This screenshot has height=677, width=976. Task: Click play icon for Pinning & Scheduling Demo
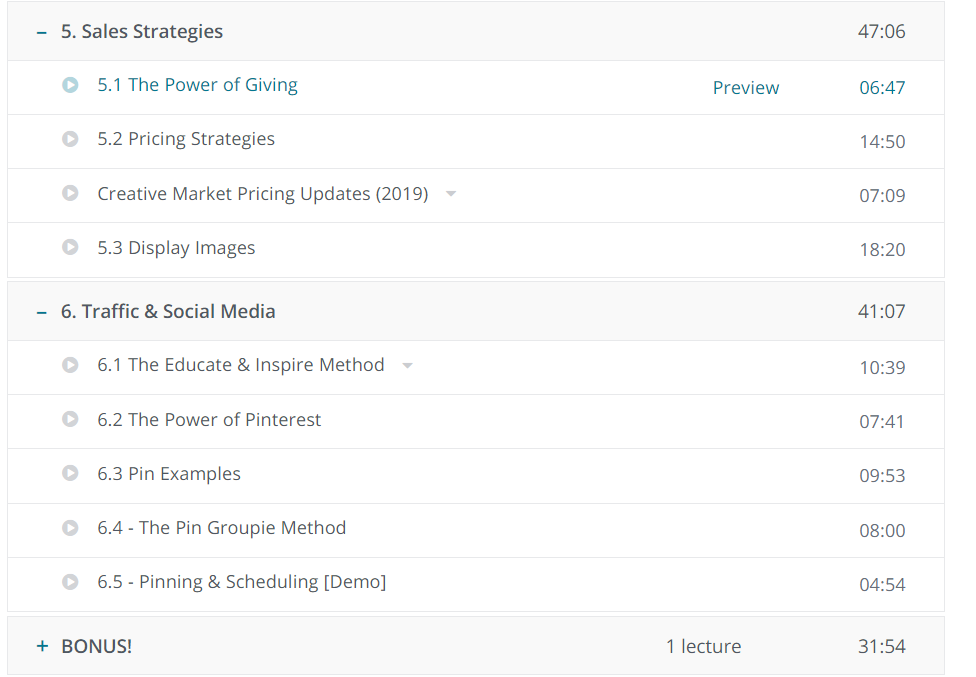pos(70,582)
